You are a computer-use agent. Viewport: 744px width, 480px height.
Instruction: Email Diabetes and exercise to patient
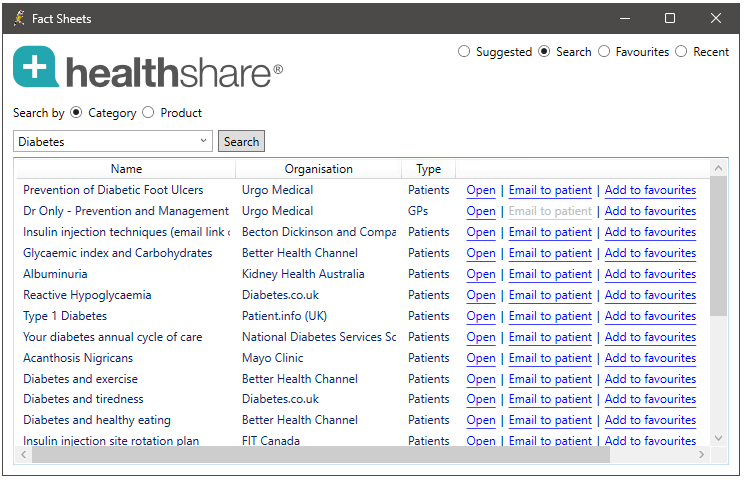click(x=550, y=379)
